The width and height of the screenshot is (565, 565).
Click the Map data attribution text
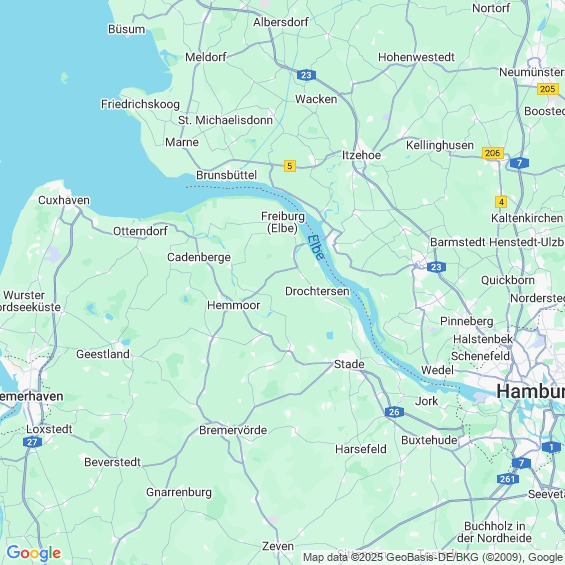[433, 557]
